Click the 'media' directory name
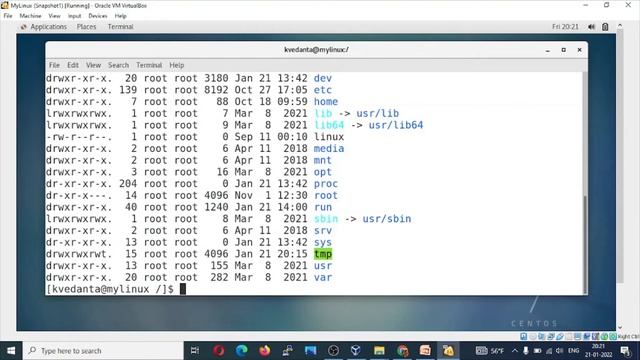The width and height of the screenshot is (640, 360). (329, 149)
